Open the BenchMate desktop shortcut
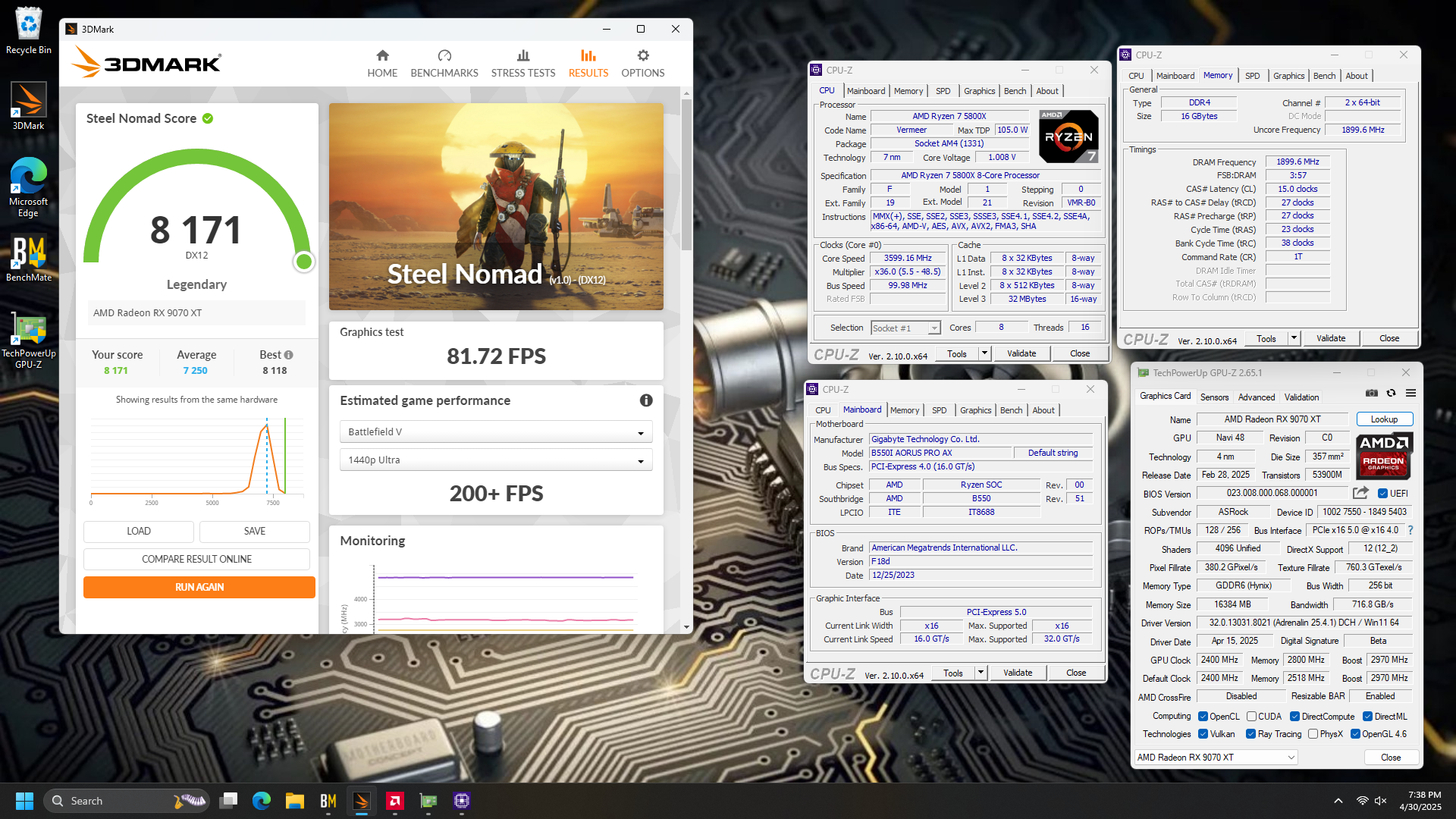1456x819 pixels. point(29,259)
